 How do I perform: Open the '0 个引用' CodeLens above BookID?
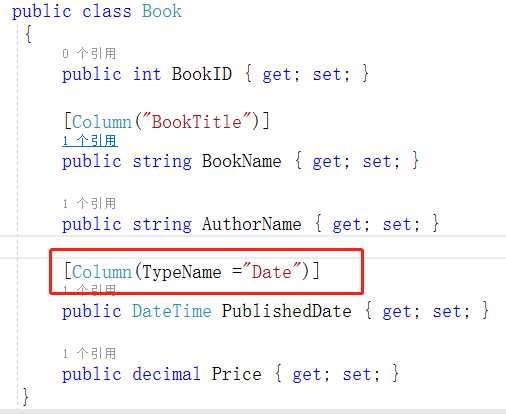click(x=89, y=53)
